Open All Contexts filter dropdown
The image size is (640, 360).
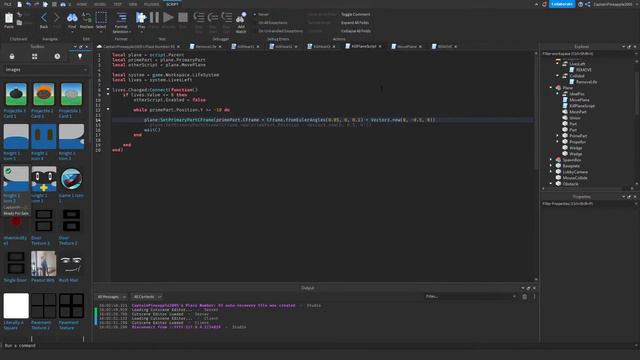coord(147,297)
